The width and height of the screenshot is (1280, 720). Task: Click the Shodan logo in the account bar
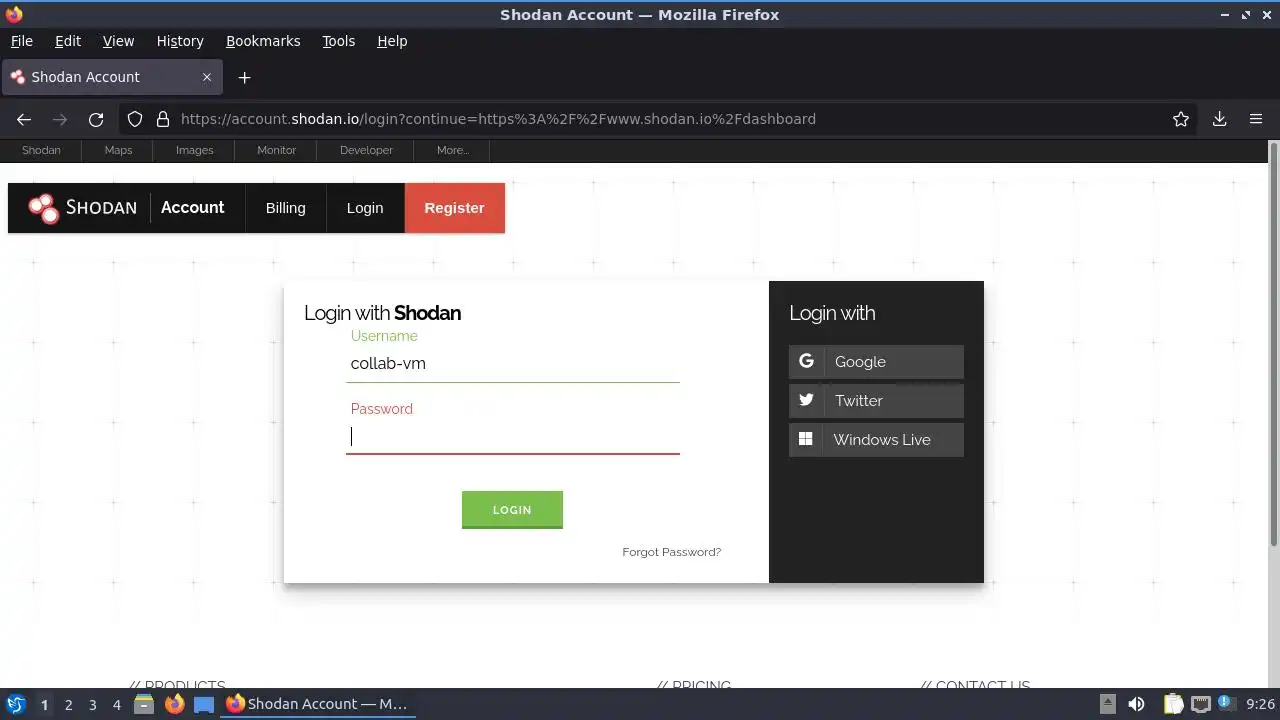(82, 208)
